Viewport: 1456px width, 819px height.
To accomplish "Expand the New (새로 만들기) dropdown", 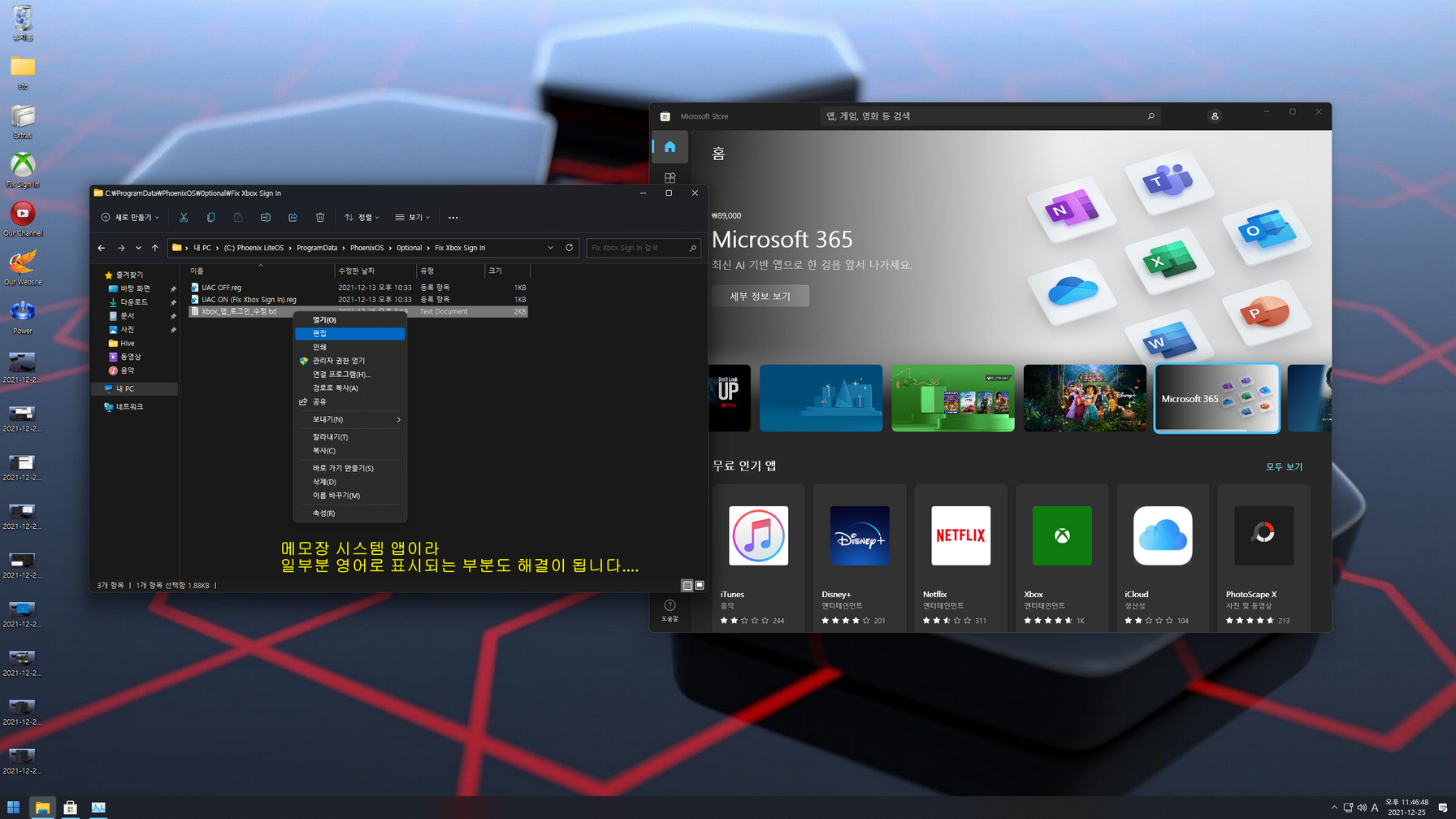I will click(130, 218).
